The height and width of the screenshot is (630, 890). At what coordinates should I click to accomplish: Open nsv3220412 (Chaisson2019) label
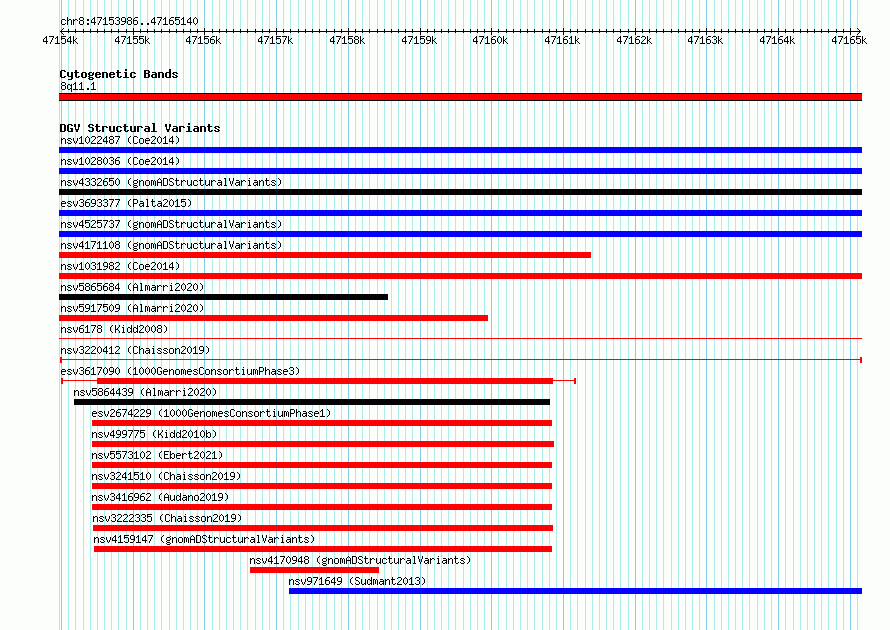(x=135, y=350)
